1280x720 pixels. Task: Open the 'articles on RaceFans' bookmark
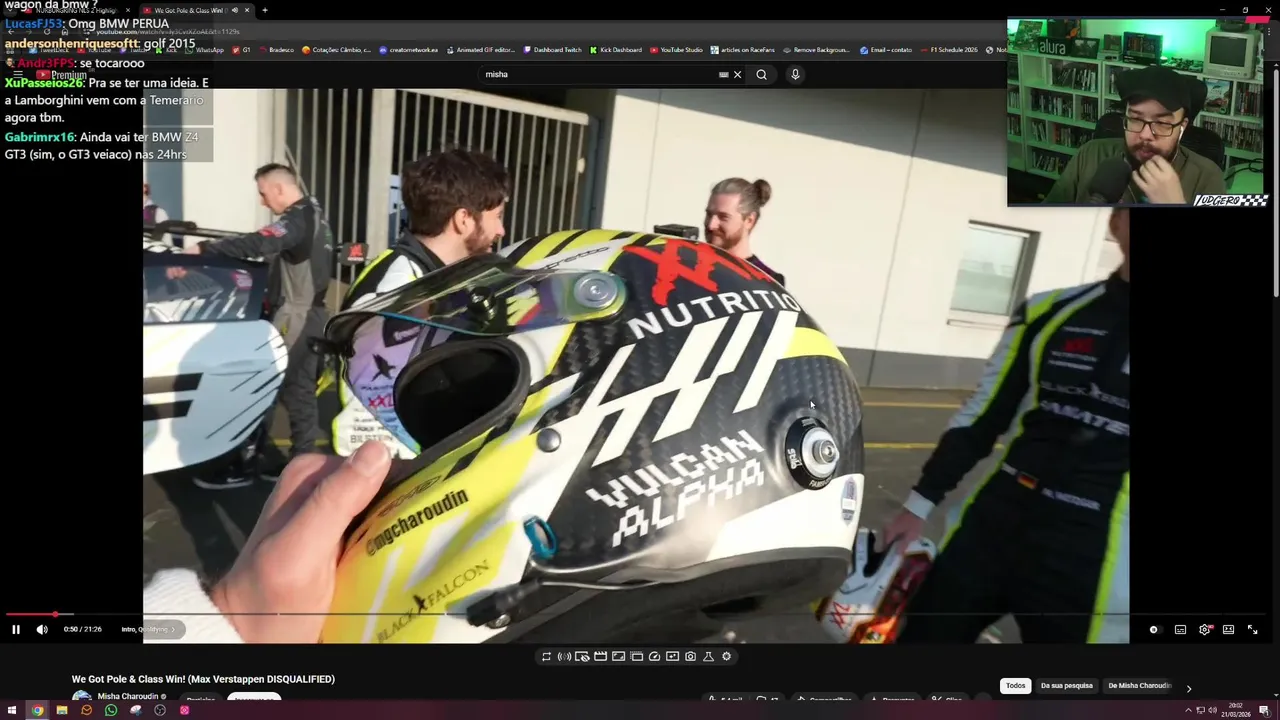tap(744, 49)
